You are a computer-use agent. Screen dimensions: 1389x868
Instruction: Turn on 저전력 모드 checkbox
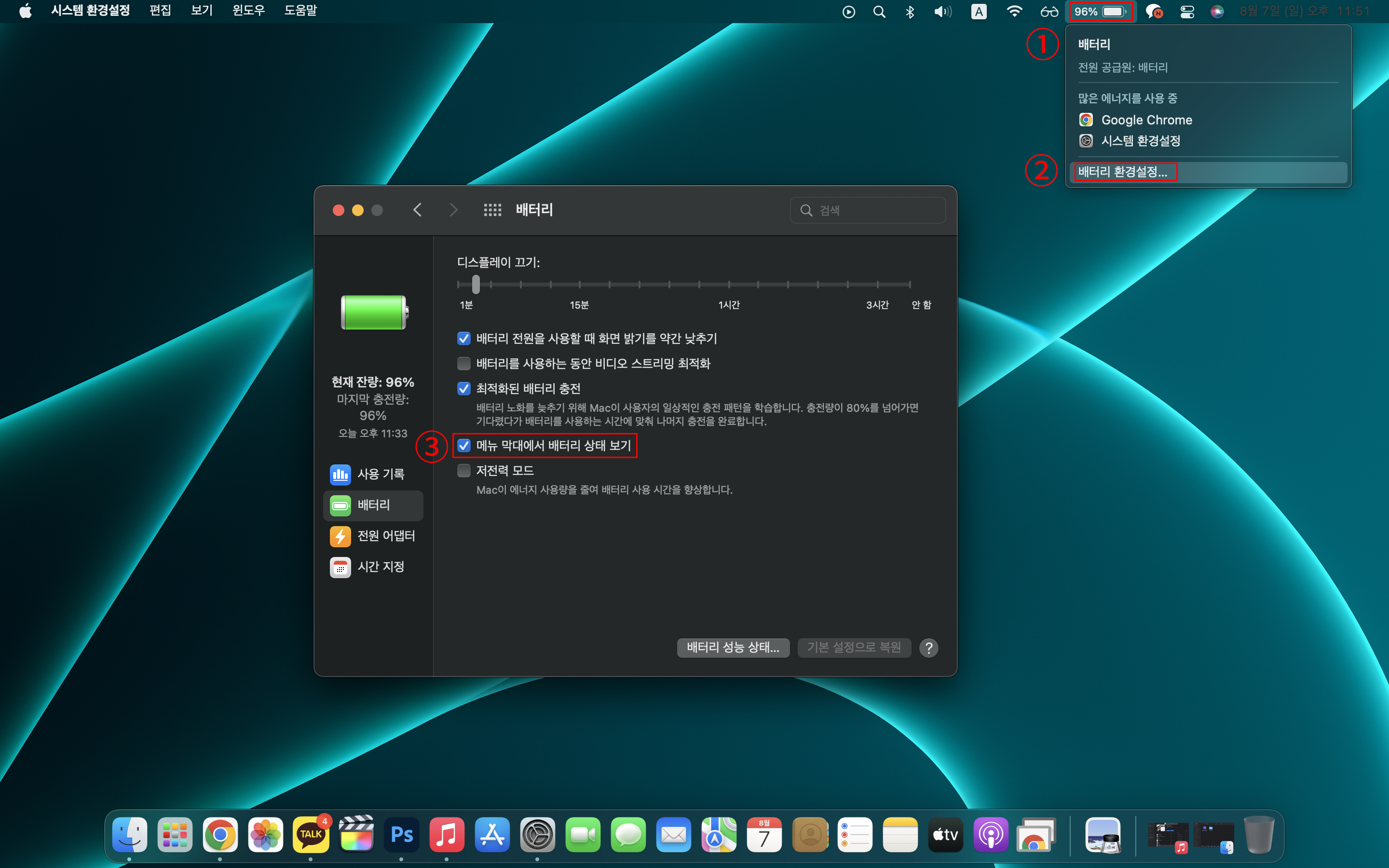click(x=464, y=471)
